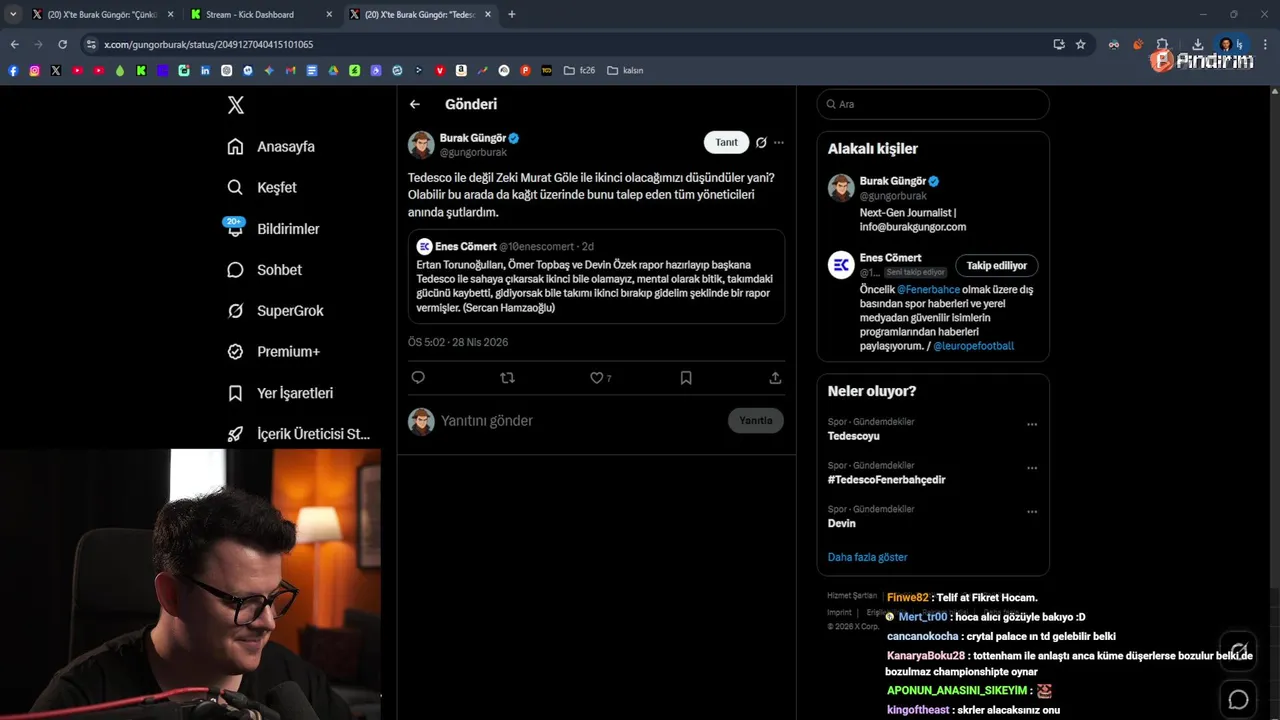Image resolution: width=1280 pixels, height=720 pixels.
Task: Open Yer İşaretleri bookmarks page
Action: (280, 393)
